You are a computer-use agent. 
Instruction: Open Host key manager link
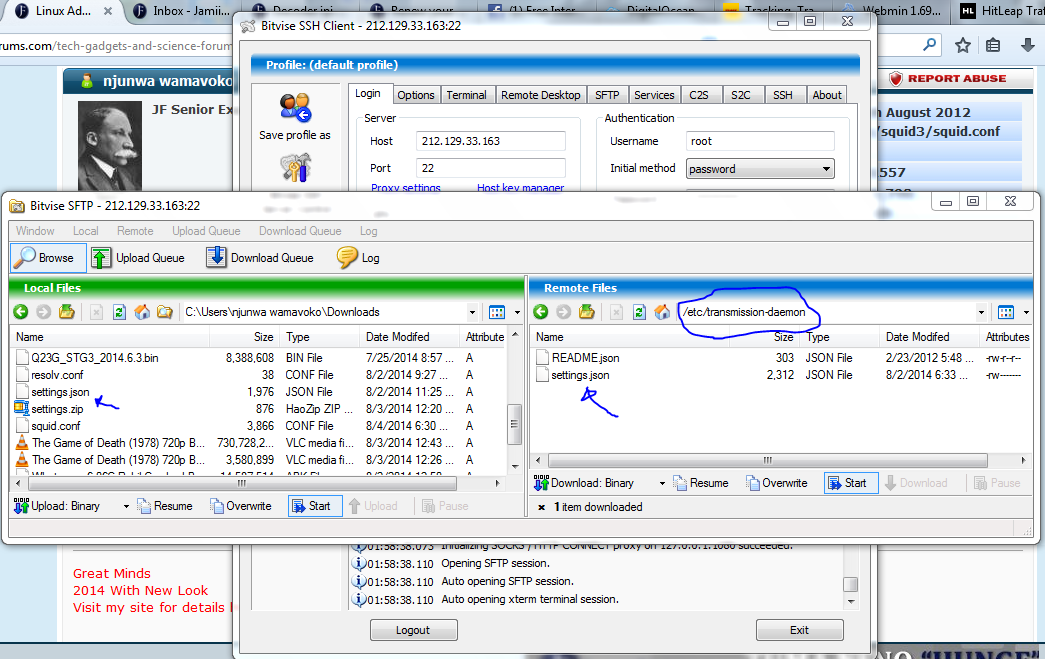(521, 188)
